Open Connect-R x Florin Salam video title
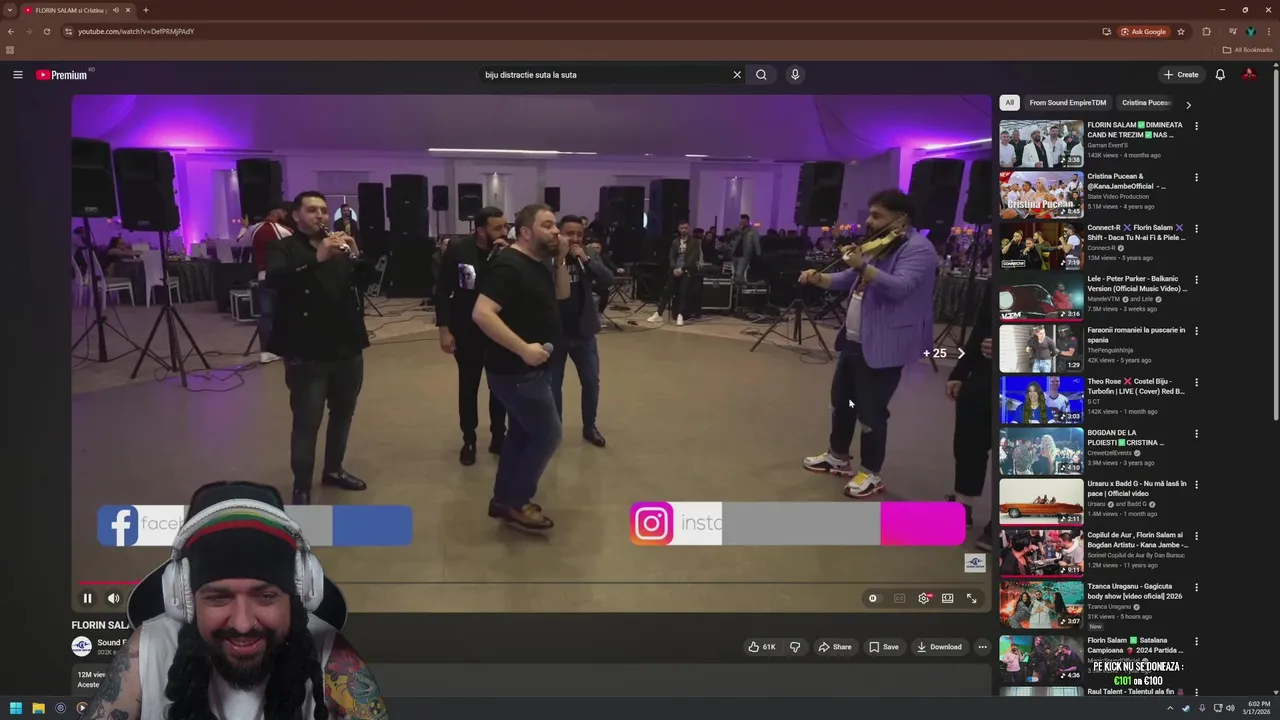 tap(1136, 232)
